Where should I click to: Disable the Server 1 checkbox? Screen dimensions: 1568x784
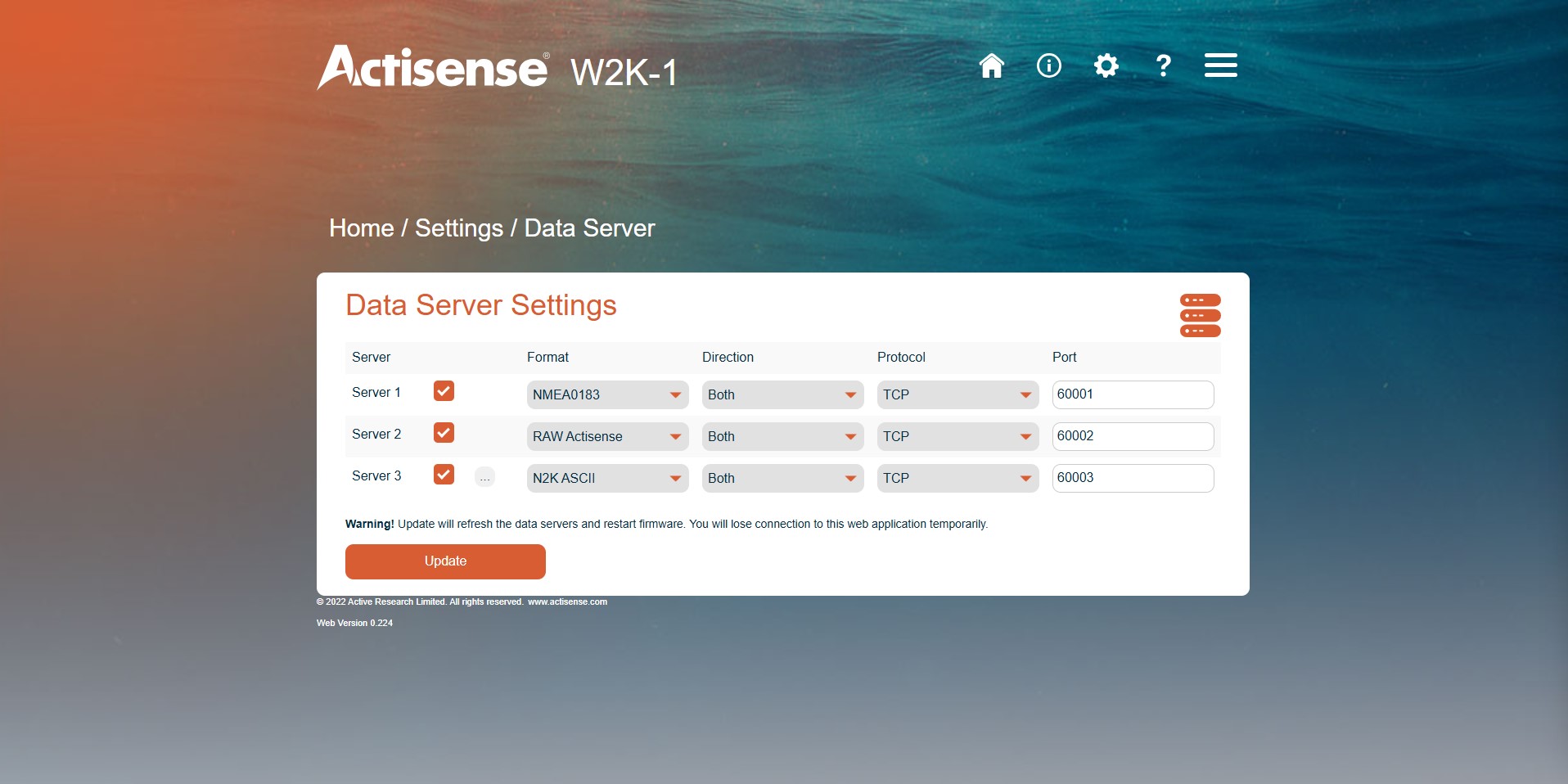tap(444, 391)
